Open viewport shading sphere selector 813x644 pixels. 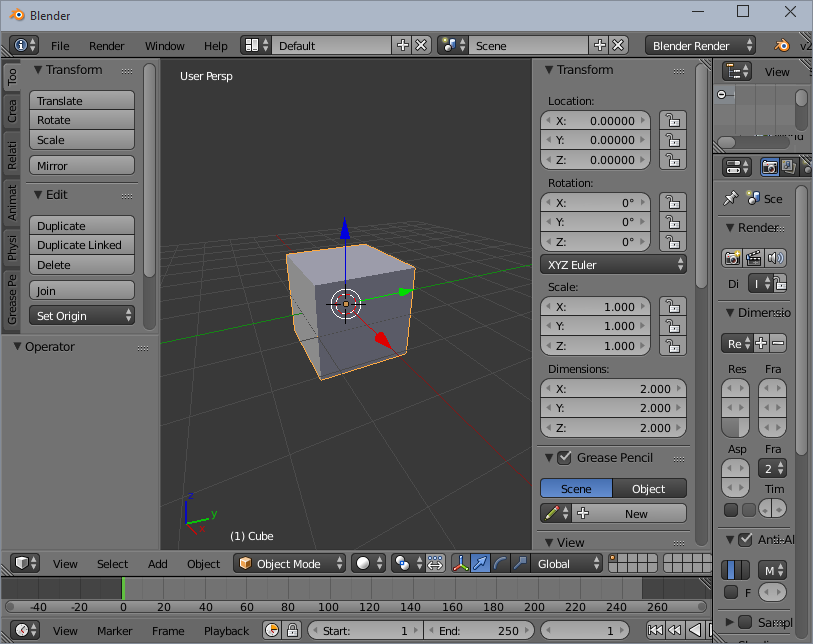[x=369, y=563]
